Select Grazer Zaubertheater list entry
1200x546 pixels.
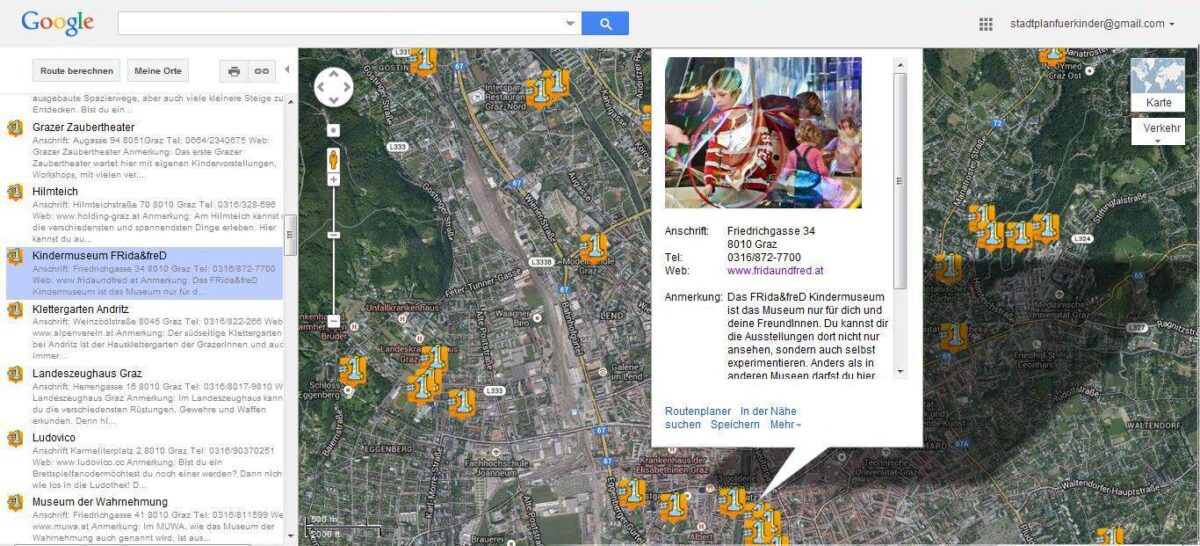coord(83,128)
